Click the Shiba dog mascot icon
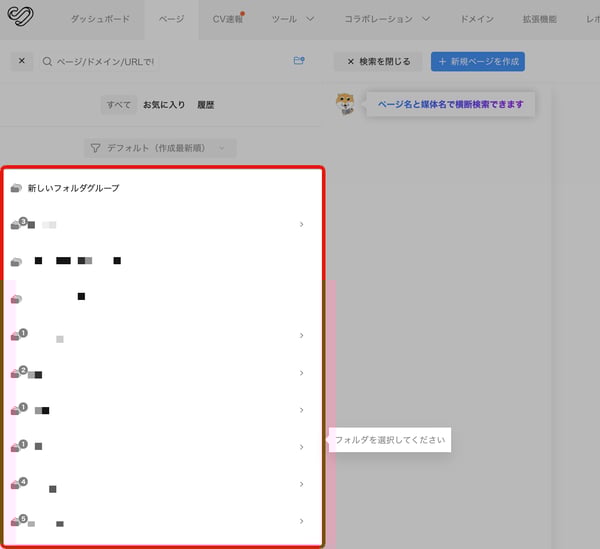This screenshot has height=549, width=600. point(346,103)
